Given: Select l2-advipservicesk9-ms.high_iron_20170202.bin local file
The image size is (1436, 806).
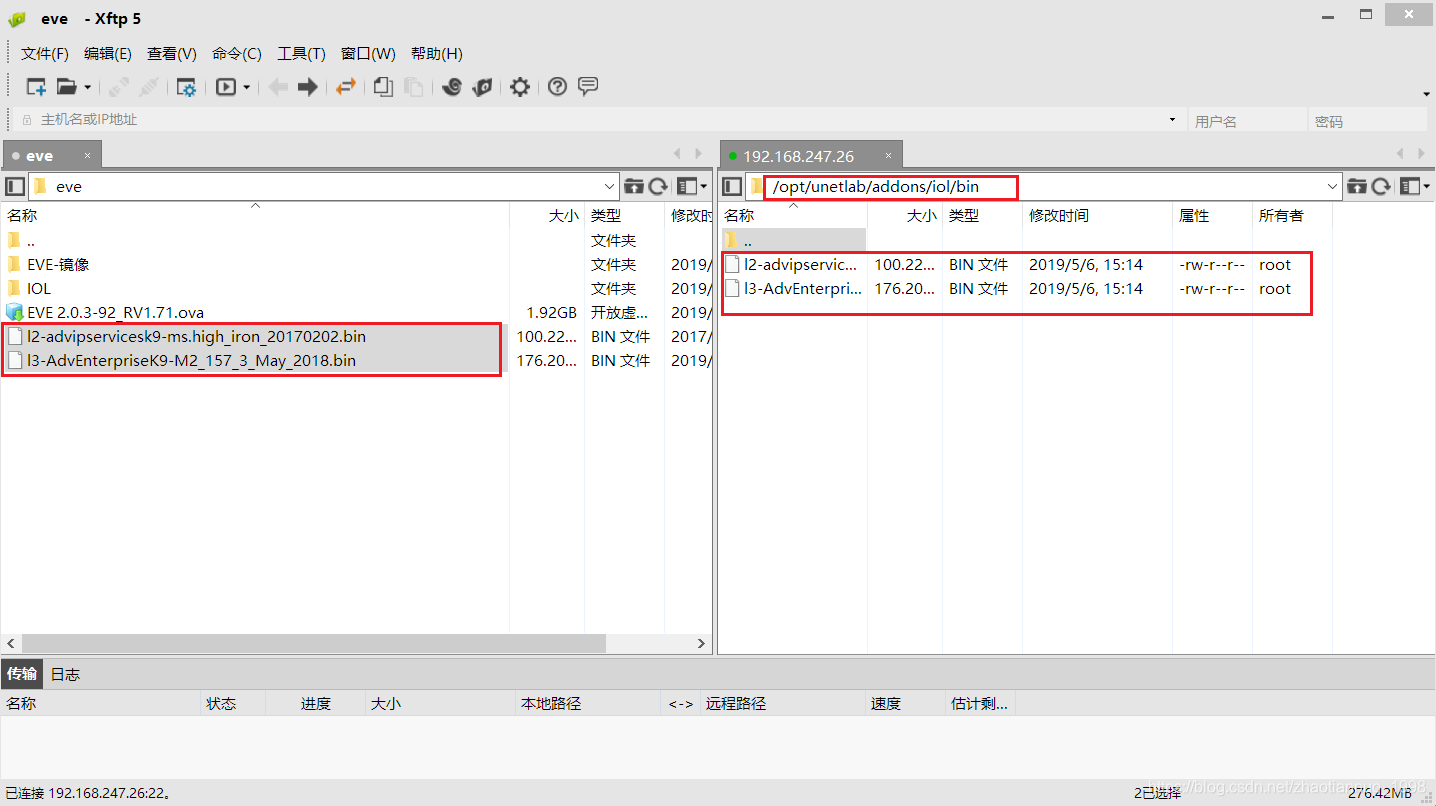Looking at the screenshot, I should [196, 336].
